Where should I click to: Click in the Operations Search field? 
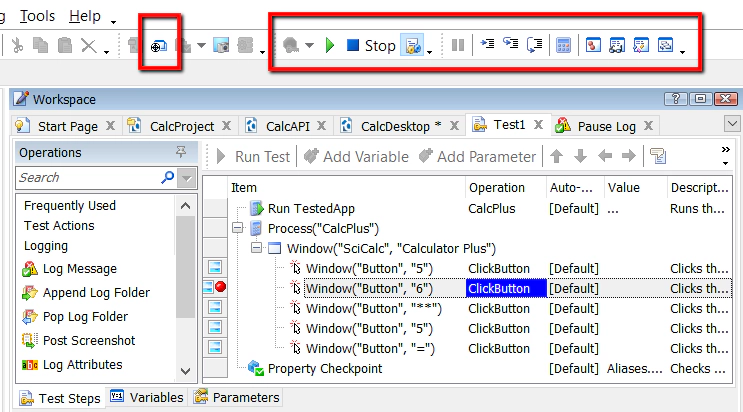(88, 177)
